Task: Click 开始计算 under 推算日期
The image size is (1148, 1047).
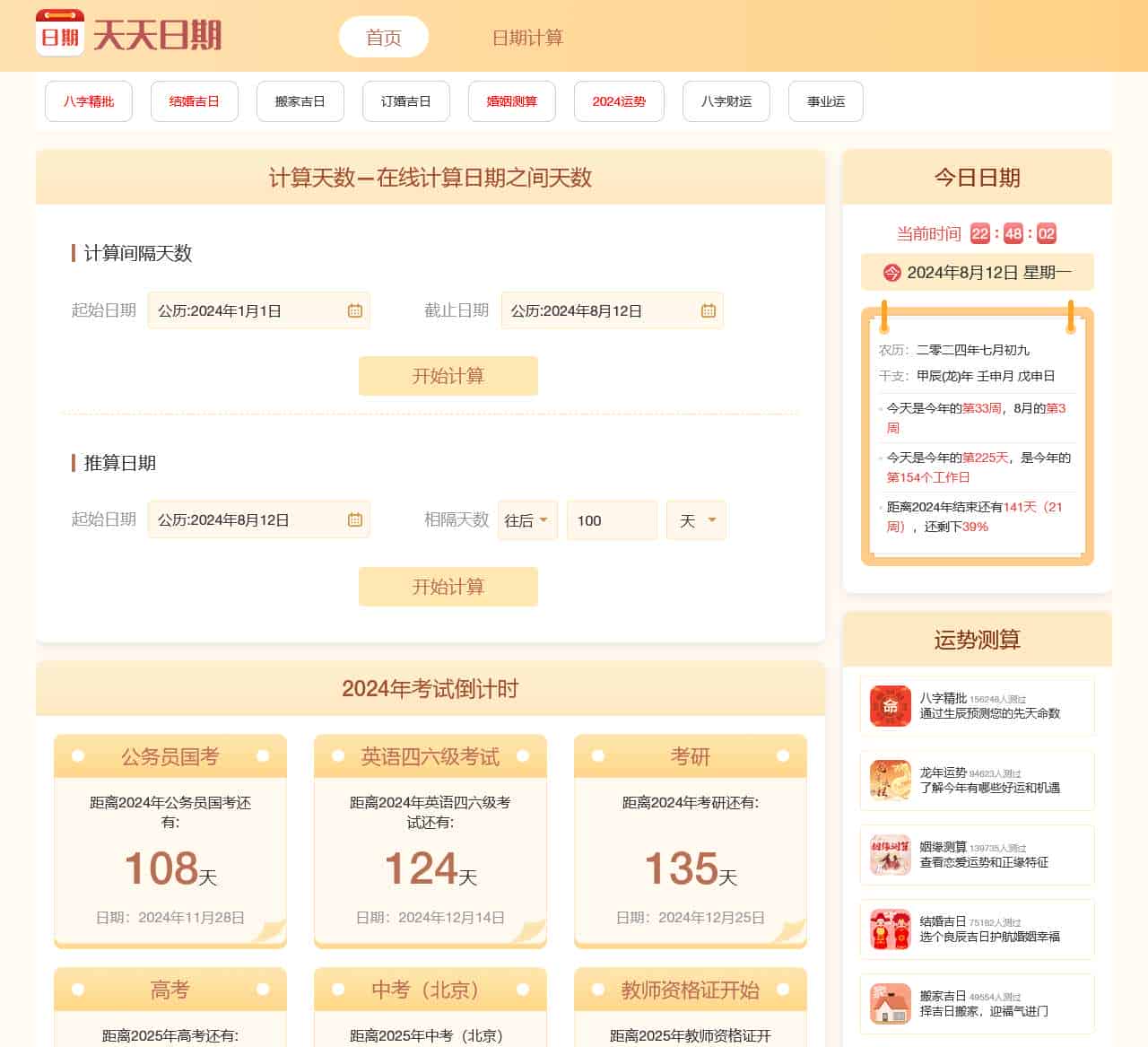Action: [448, 587]
